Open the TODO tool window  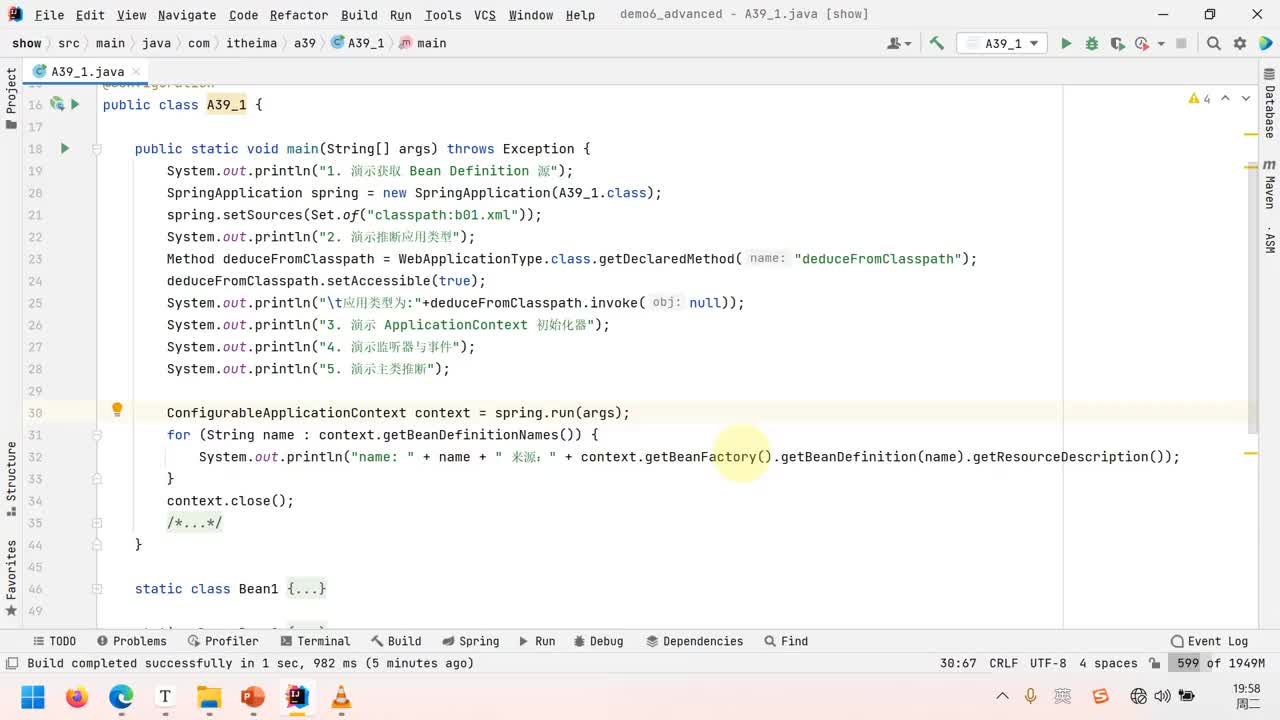coord(54,641)
